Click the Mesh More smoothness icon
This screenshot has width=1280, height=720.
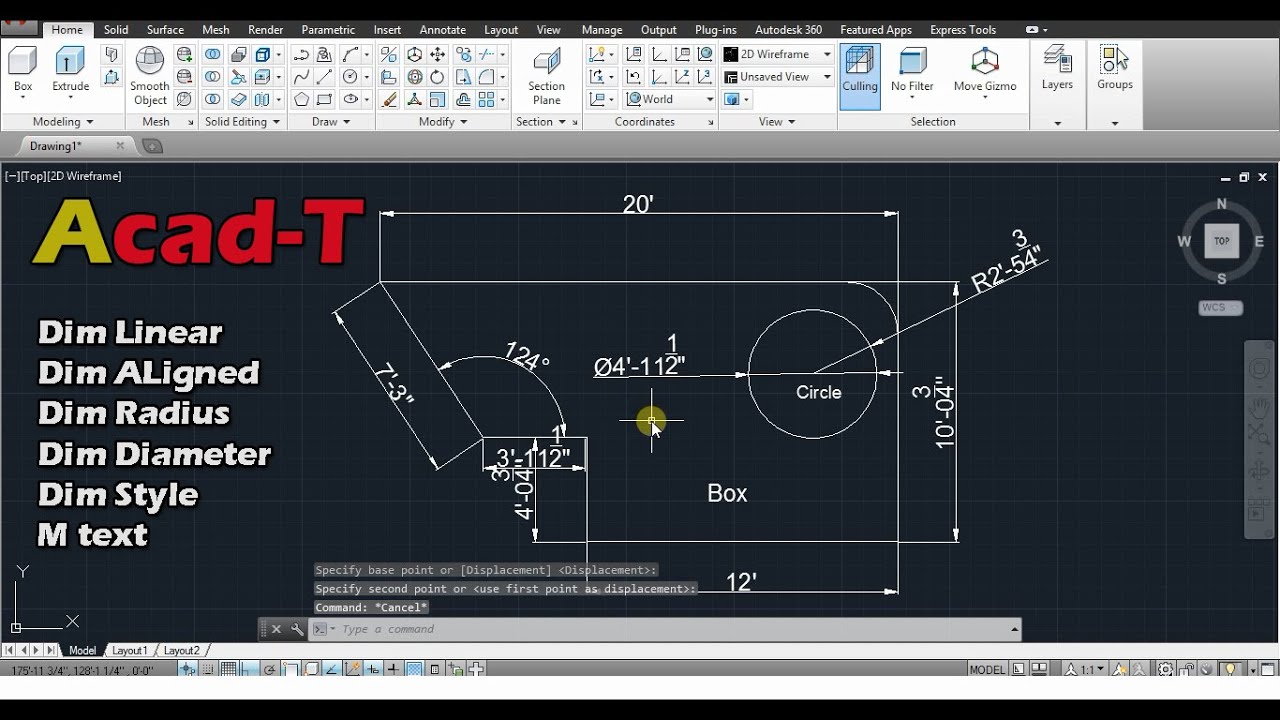184,54
